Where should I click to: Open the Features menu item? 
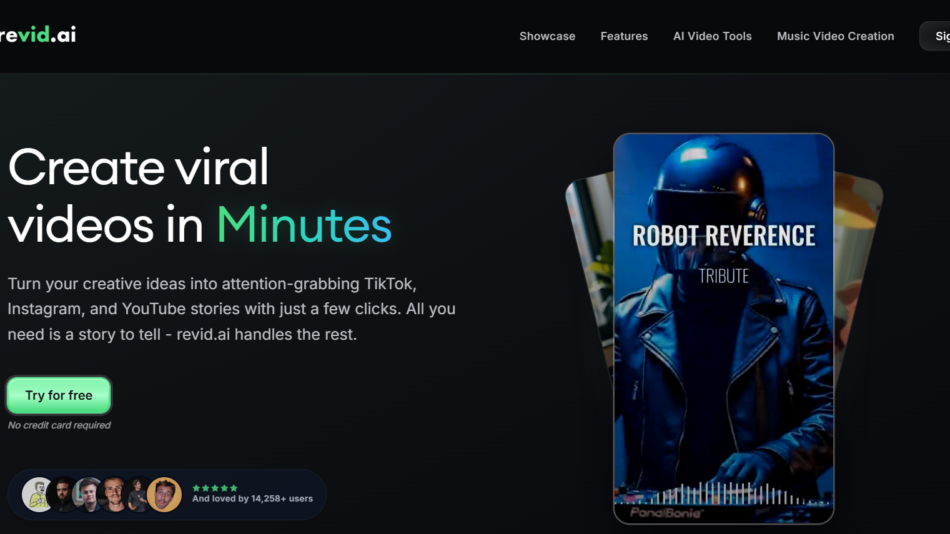coord(624,36)
